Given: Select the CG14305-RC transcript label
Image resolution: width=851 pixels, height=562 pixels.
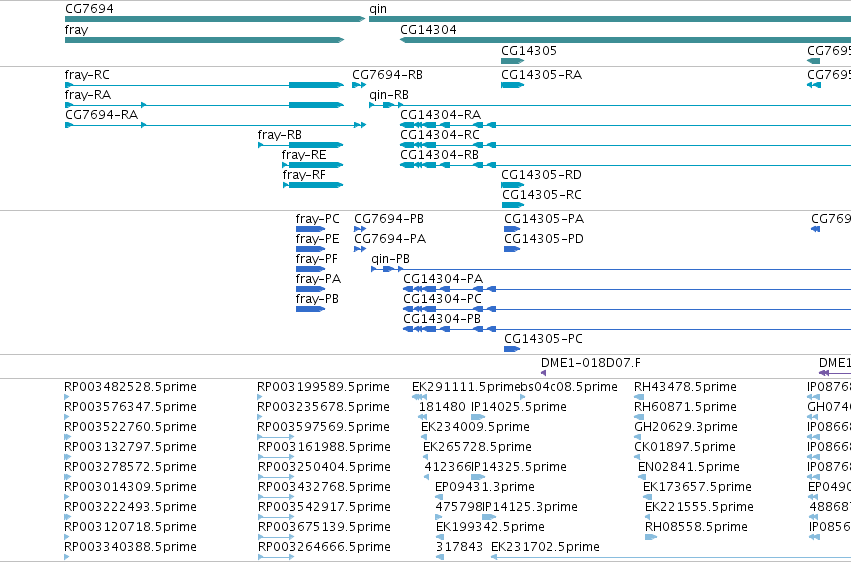Looking at the screenshot, I should click(x=542, y=195).
